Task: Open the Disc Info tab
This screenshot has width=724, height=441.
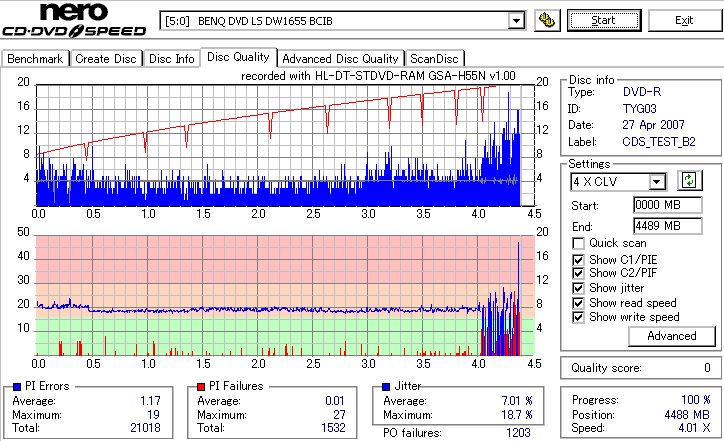Action: pos(171,59)
